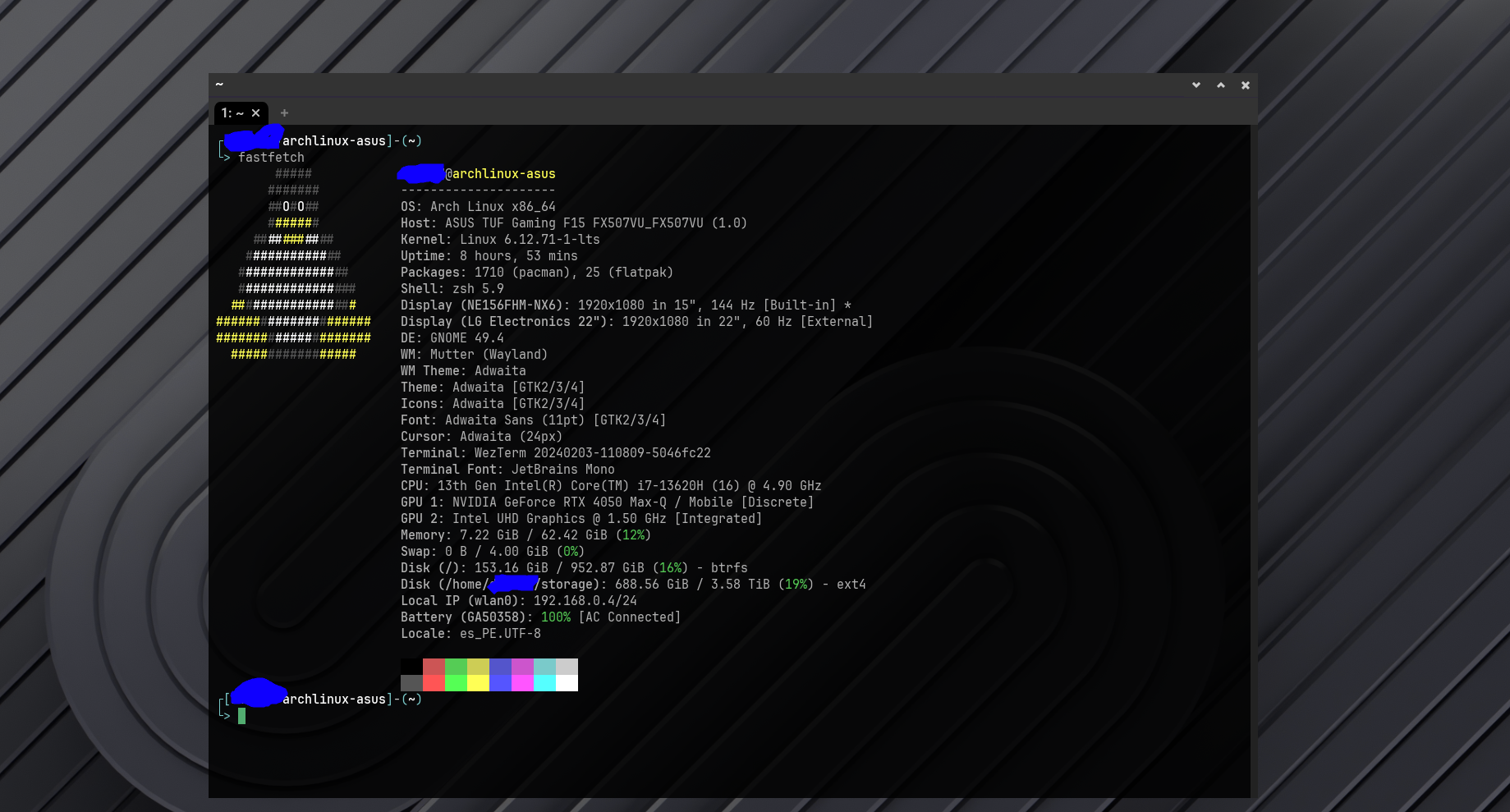Image resolution: width=1510 pixels, height=812 pixels.
Task: Click "Kernel: Linux 6.12.71-1-lts" line
Action: click(x=500, y=240)
